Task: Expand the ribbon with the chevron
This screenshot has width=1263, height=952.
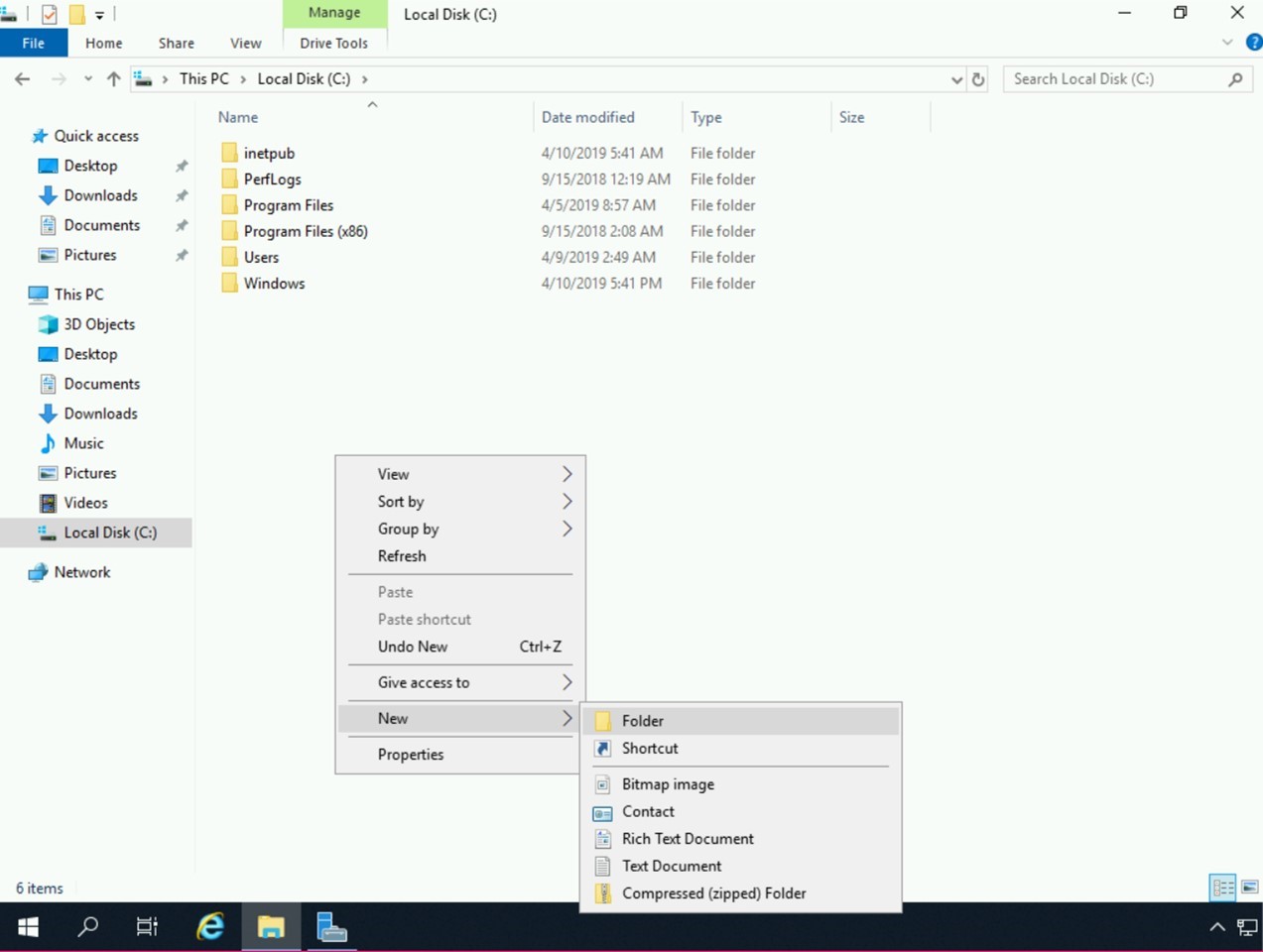Action: coord(1227,43)
